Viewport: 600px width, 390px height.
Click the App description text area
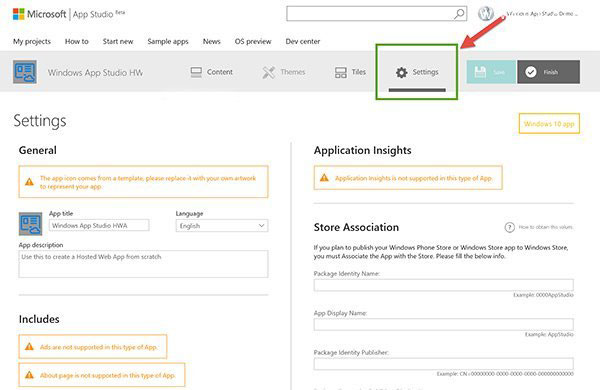pos(143,264)
